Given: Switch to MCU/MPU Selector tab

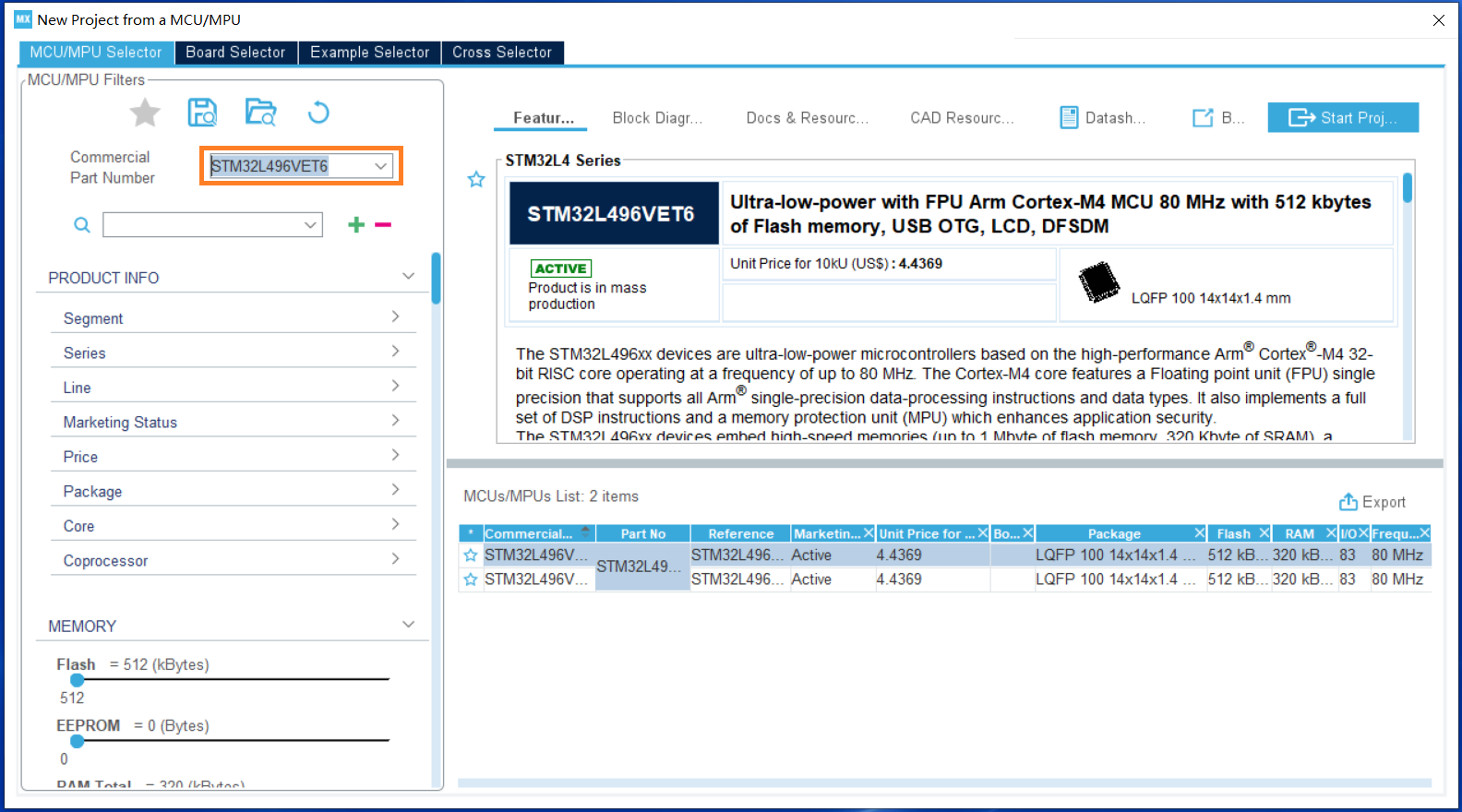Looking at the screenshot, I should tap(96, 53).
